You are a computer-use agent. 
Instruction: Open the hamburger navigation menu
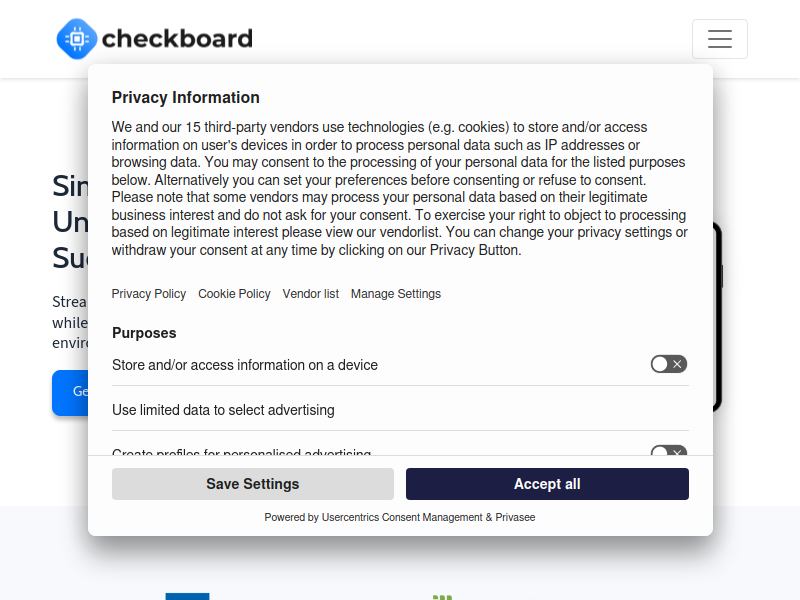[719, 39]
